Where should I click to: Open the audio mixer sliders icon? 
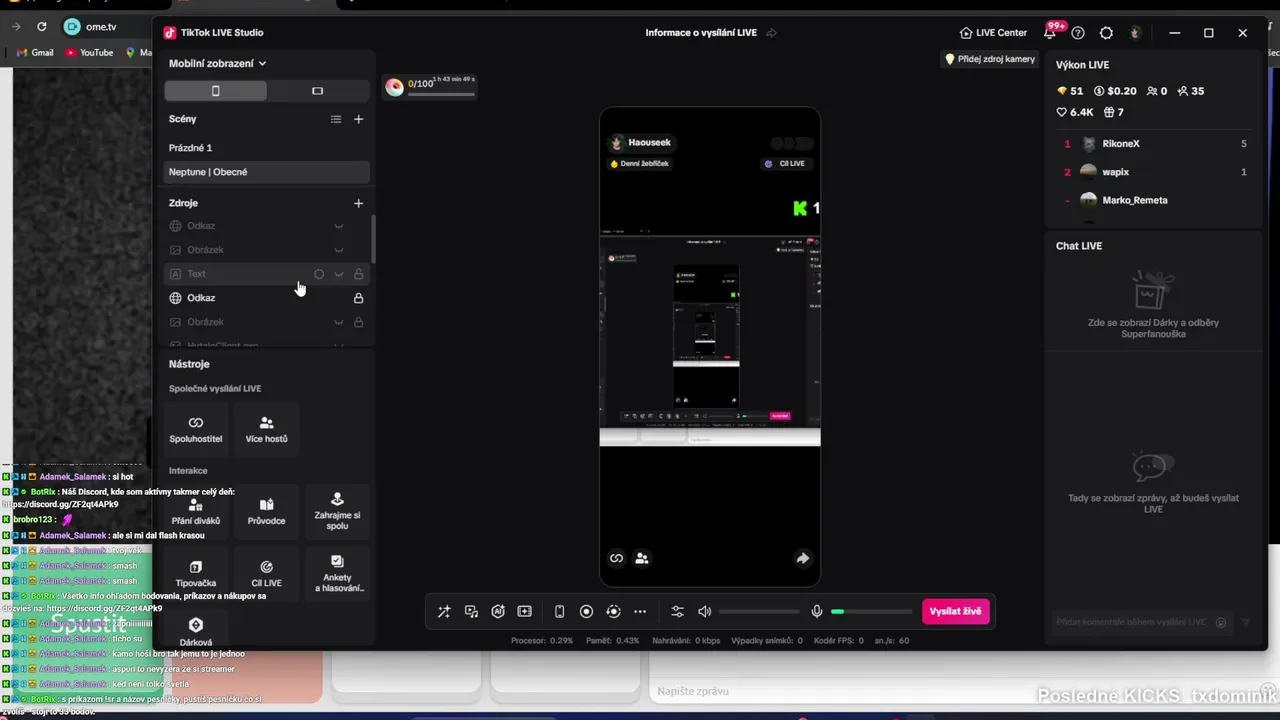677,612
